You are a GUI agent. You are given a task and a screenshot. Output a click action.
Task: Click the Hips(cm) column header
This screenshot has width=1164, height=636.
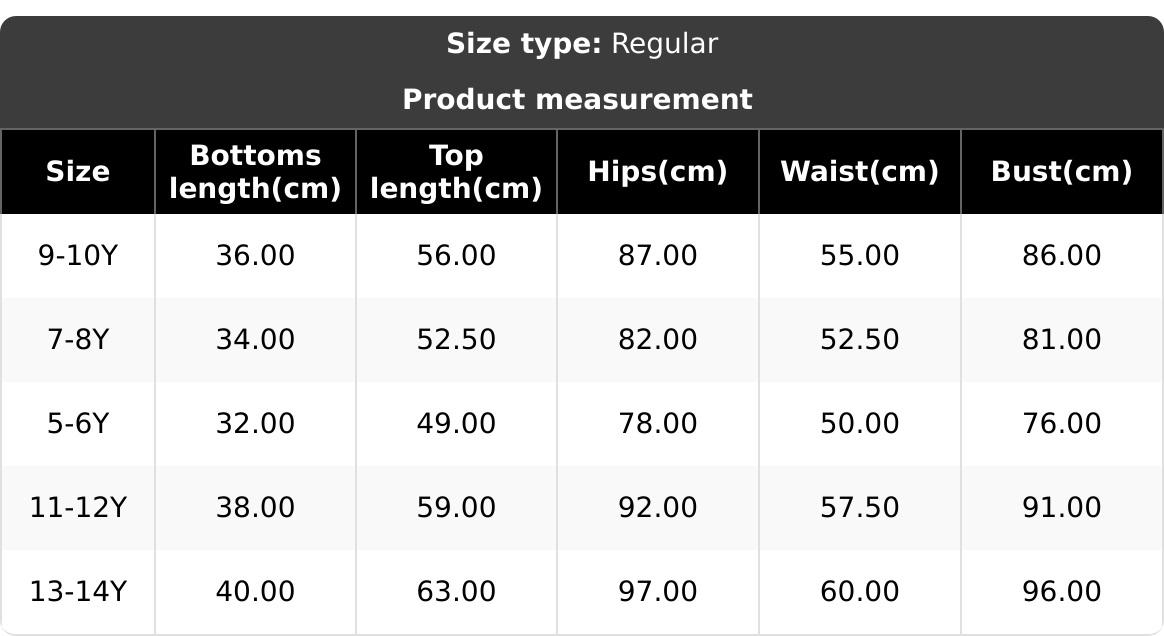coord(657,172)
